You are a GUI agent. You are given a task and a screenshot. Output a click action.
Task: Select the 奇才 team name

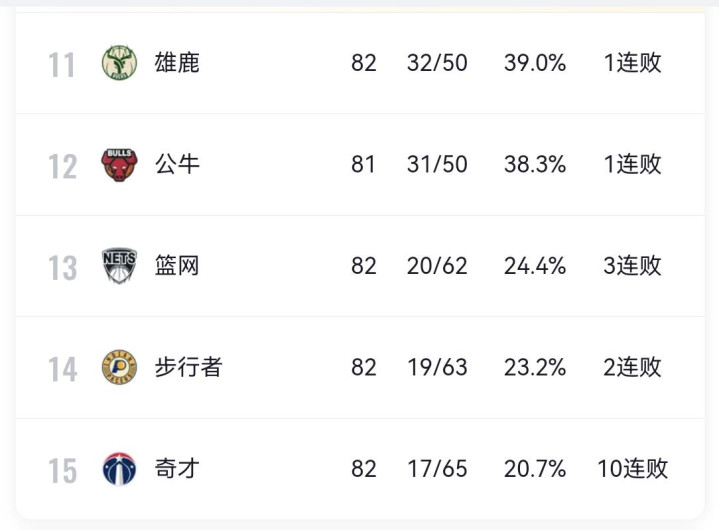coord(177,468)
